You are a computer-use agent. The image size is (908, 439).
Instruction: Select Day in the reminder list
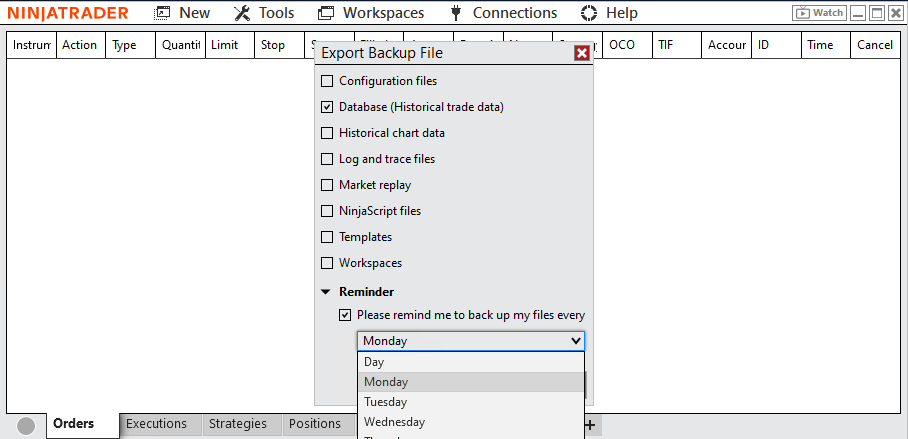tap(374, 362)
